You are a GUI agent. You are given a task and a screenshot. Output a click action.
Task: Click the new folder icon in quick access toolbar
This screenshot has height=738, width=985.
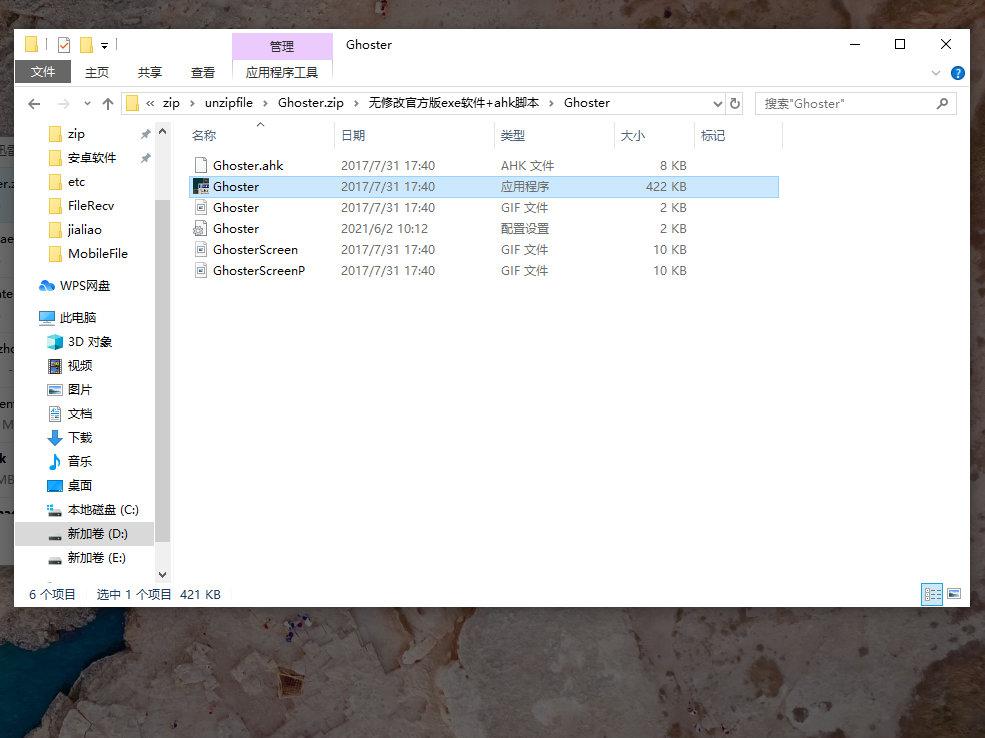[87, 45]
